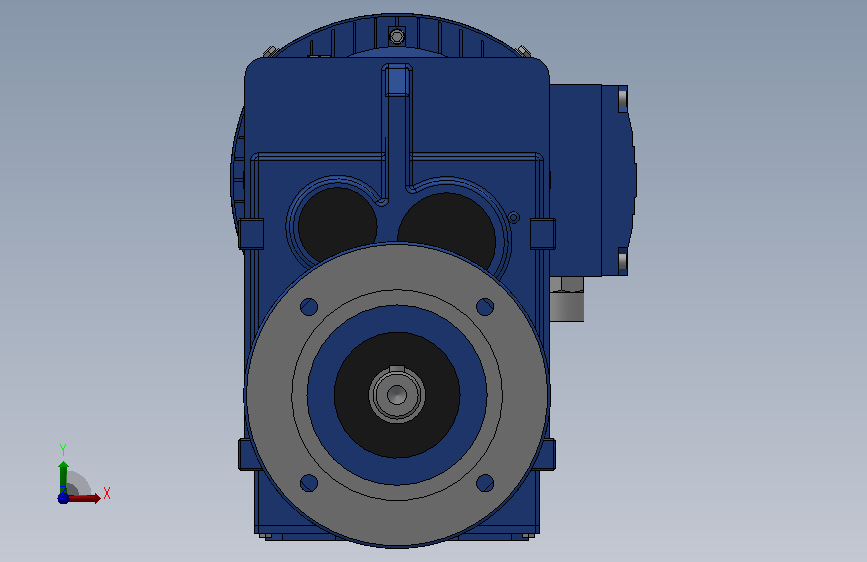Select the keyed output shaft at flange center
The image size is (867, 562).
click(x=396, y=394)
